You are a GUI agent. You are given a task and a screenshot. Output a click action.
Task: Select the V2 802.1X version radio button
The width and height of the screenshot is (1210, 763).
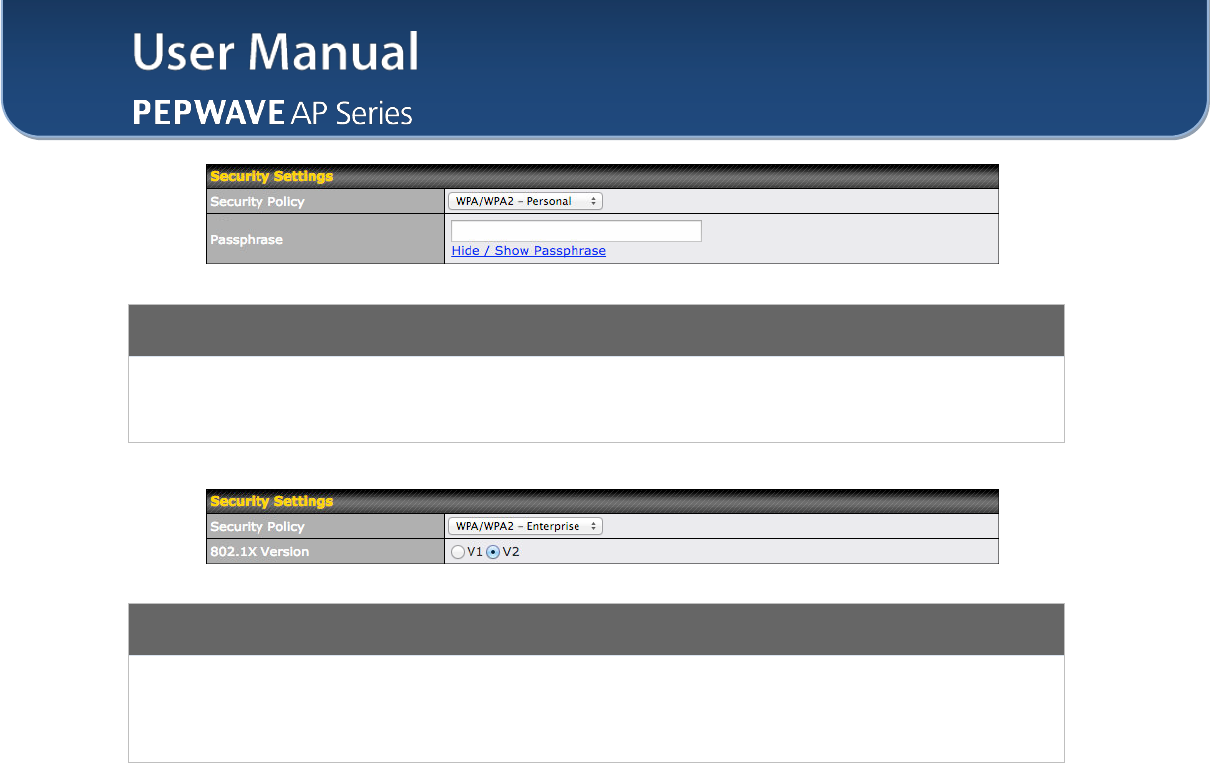pos(492,552)
